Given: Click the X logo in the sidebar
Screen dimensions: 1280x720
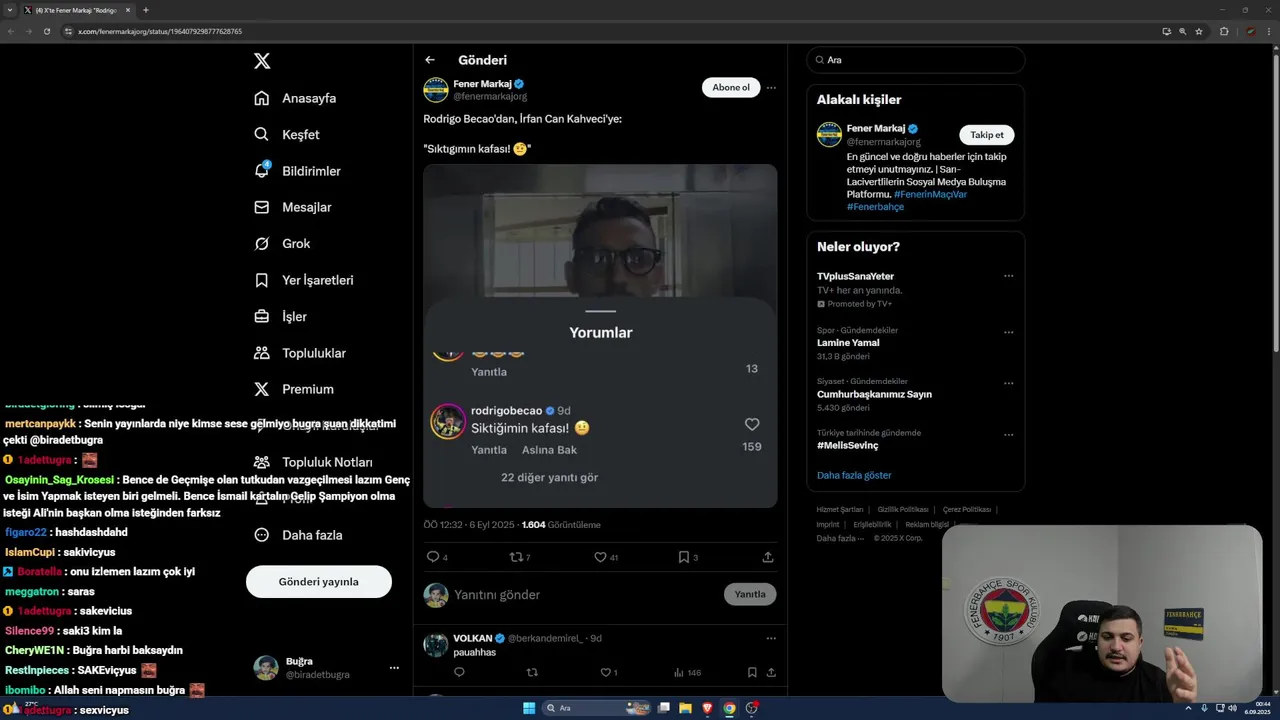Looking at the screenshot, I should 262,61.
